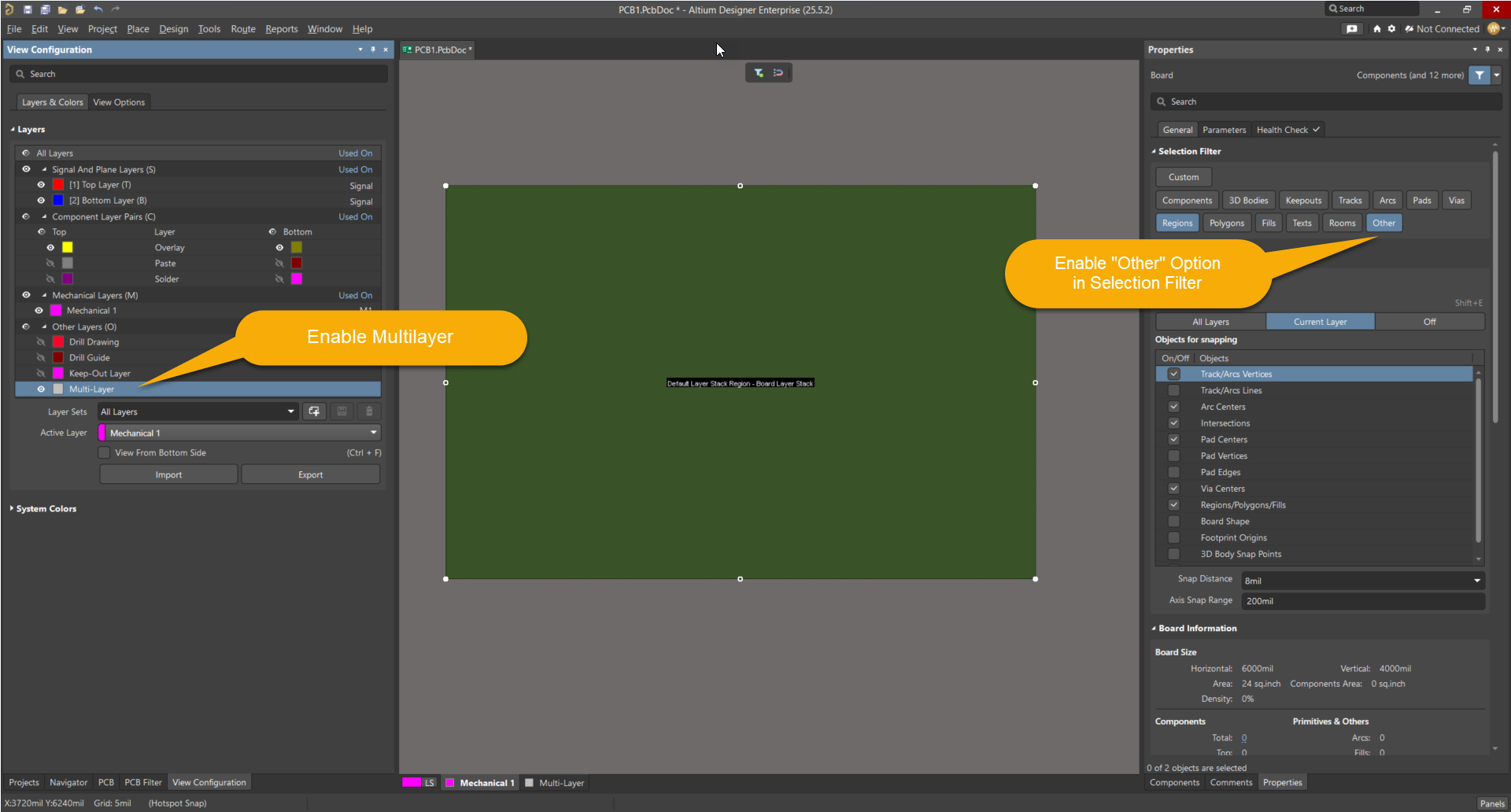The height and width of the screenshot is (812, 1511).
Task: Click the Properties selection filter funnel button
Action: point(1480,76)
